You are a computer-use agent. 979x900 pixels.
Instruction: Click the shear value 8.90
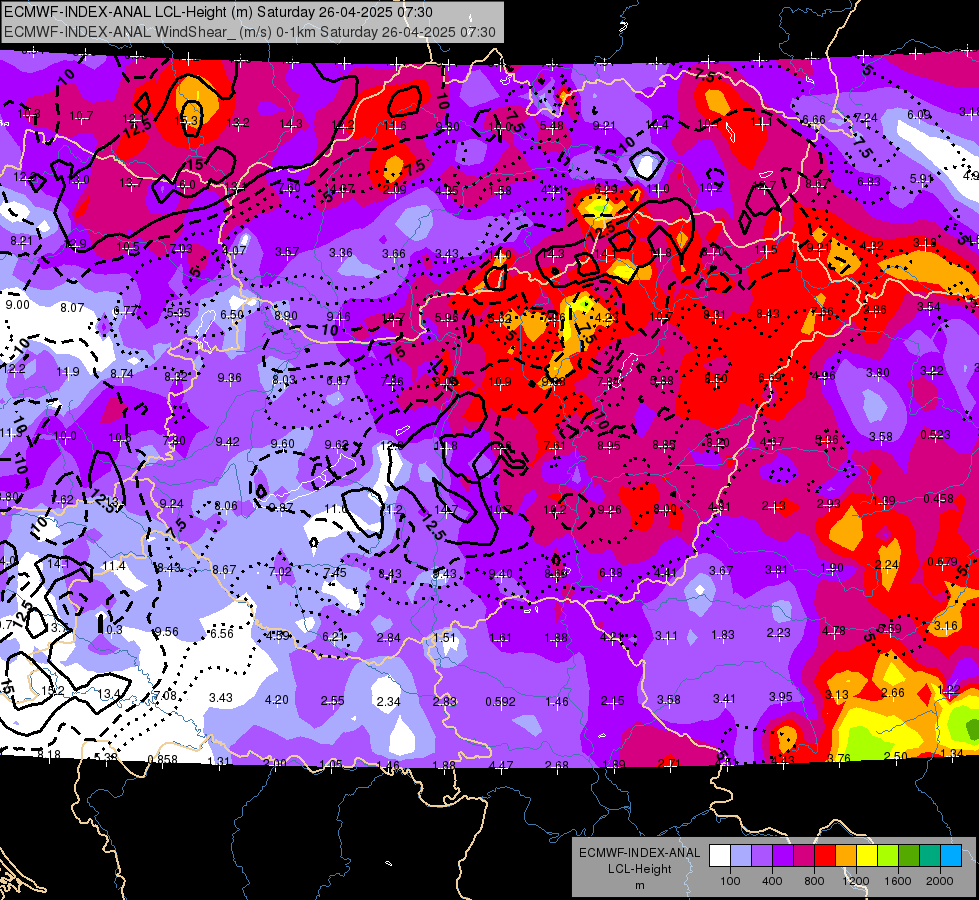(x=285, y=315)
